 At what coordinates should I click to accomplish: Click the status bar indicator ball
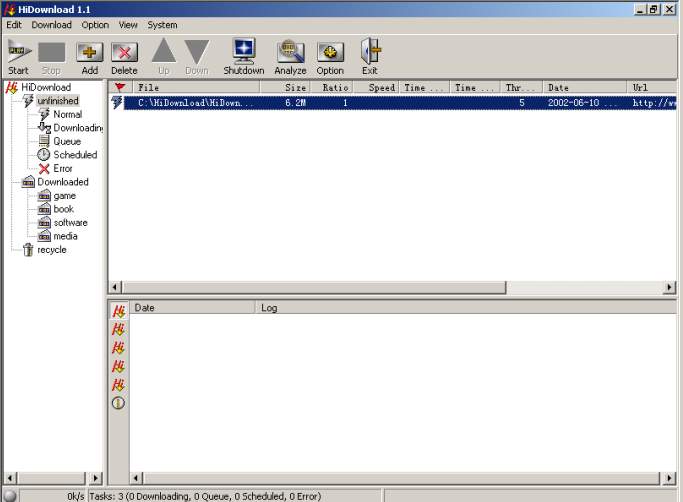coord(10,496)
